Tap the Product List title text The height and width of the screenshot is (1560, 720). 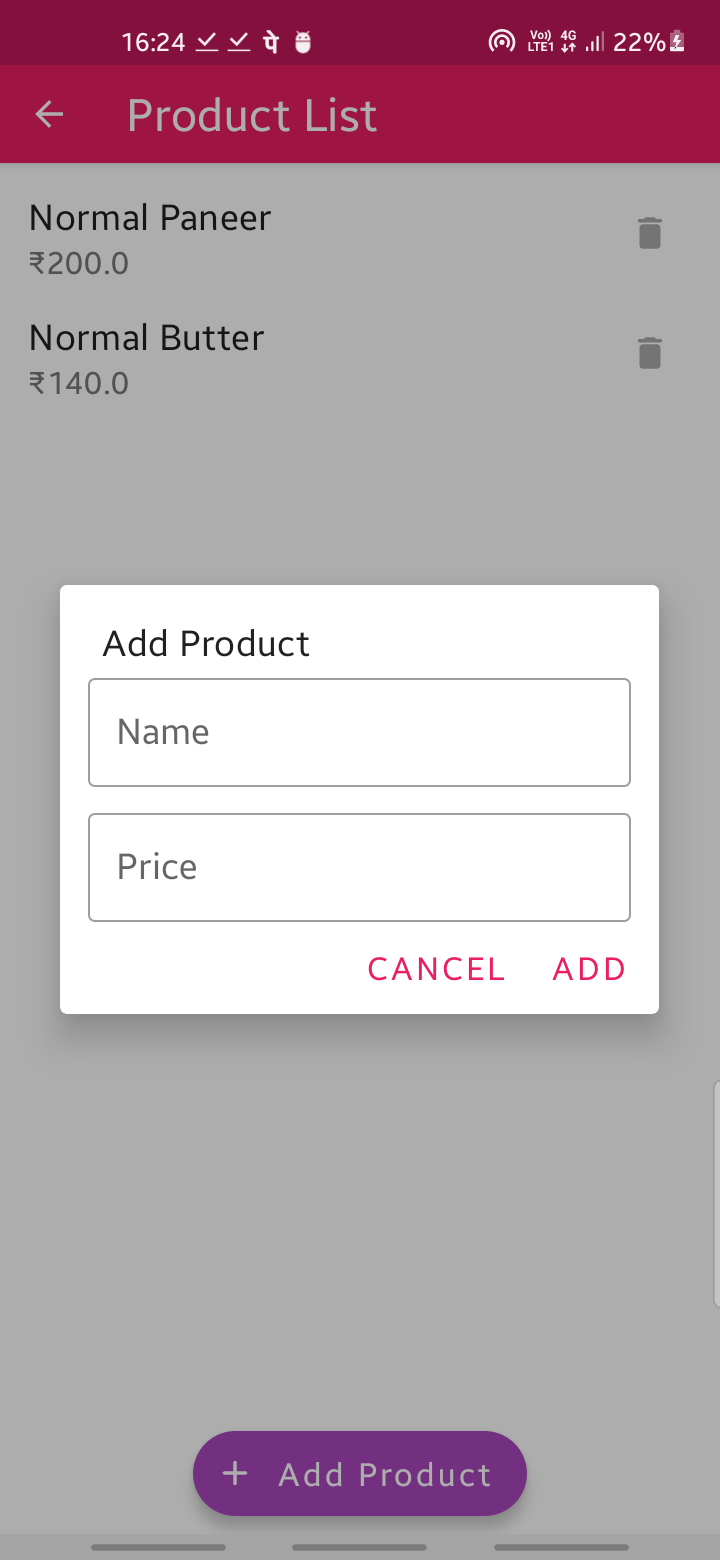[251, 114]
